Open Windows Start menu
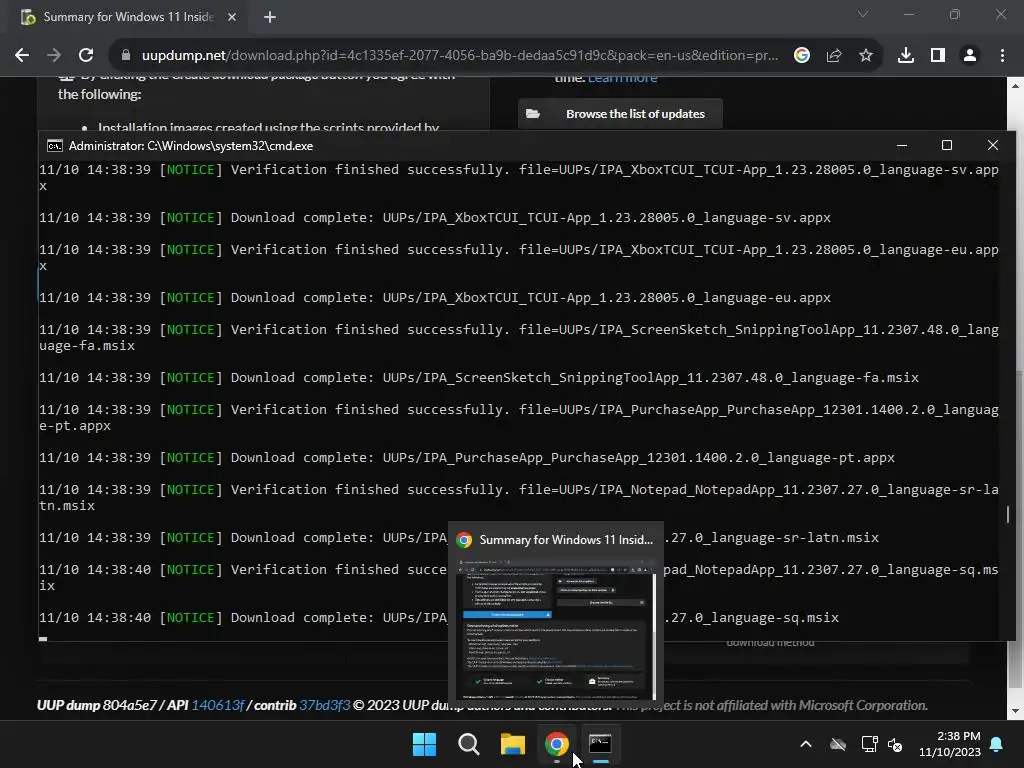The width and height of the screenshot is (1024, 768). [x=424, y=744]
